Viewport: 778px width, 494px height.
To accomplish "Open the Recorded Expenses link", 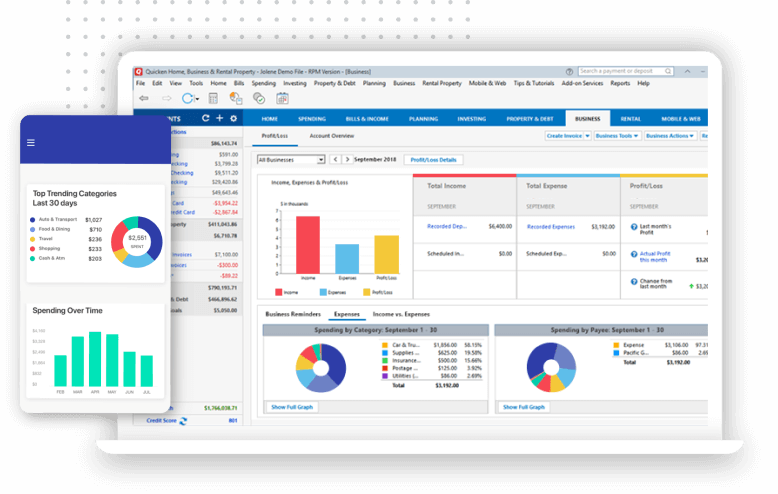I will tap(551, 227).
